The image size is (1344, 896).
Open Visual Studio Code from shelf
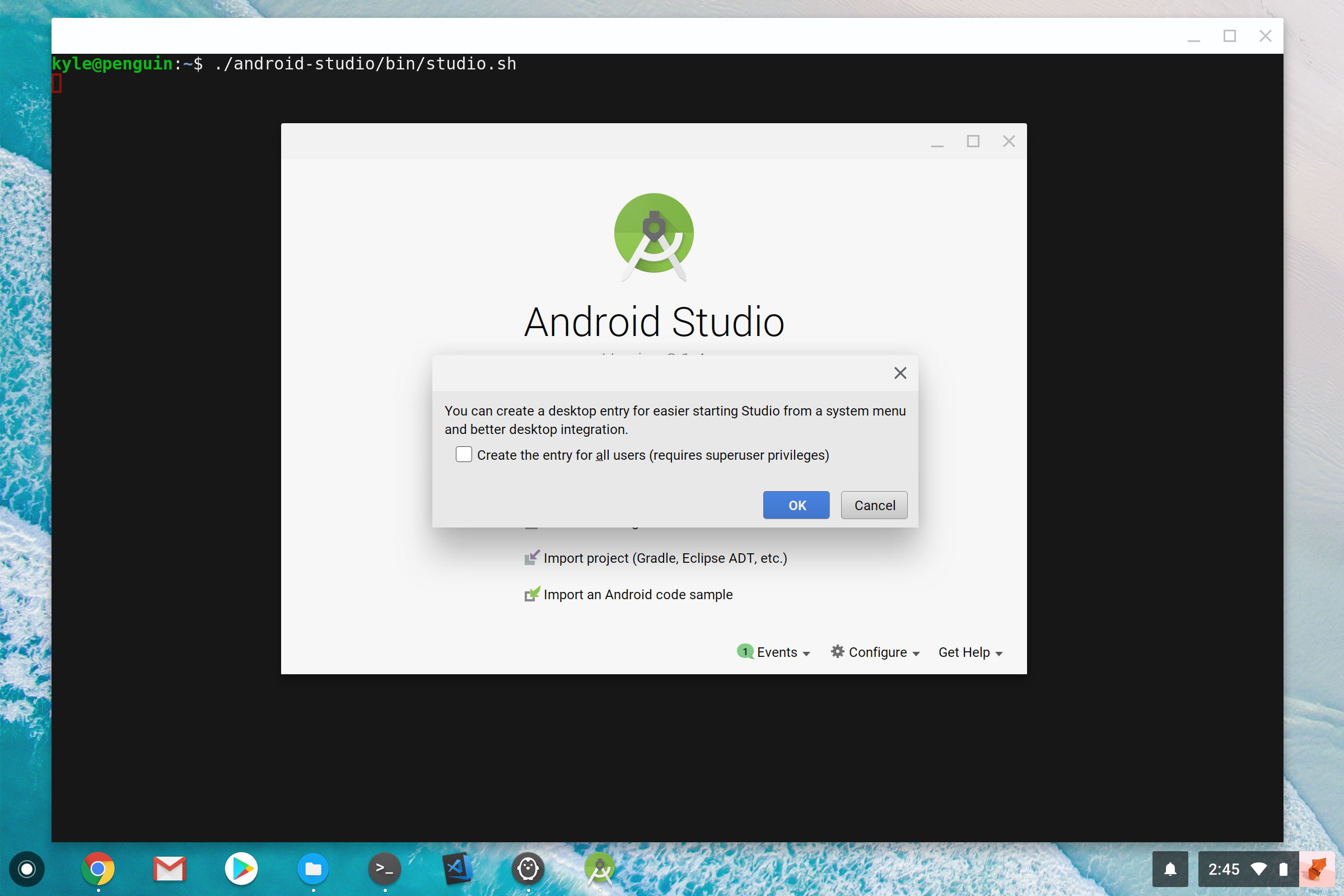pos(456,869)
